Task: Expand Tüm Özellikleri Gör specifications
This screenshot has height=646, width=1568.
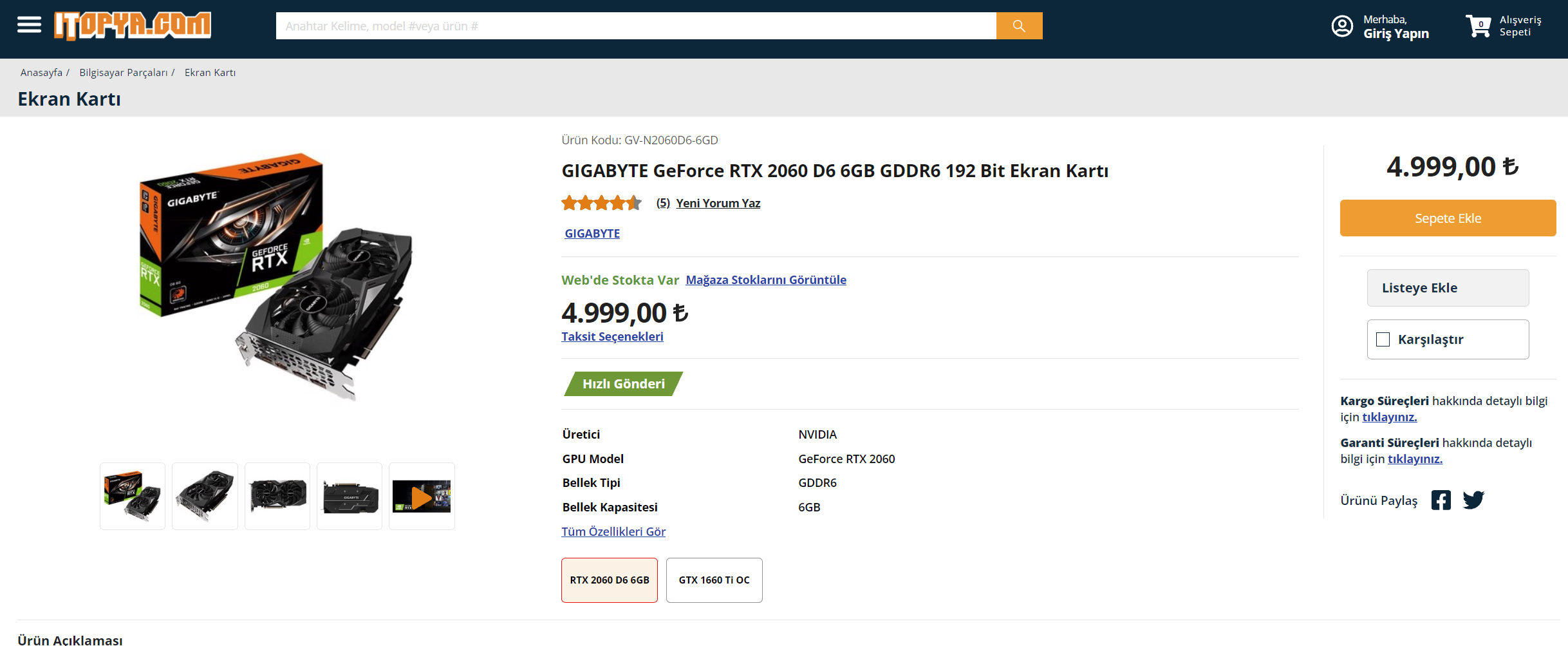Action: click(x=613, y=532)
